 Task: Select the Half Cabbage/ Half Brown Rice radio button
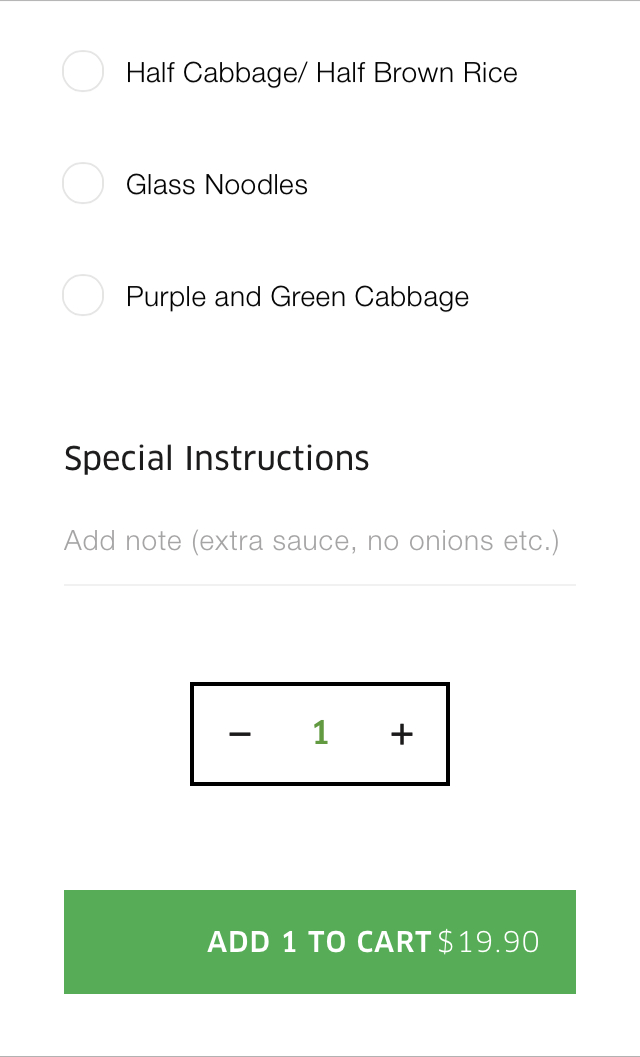[x=83, y=72]
